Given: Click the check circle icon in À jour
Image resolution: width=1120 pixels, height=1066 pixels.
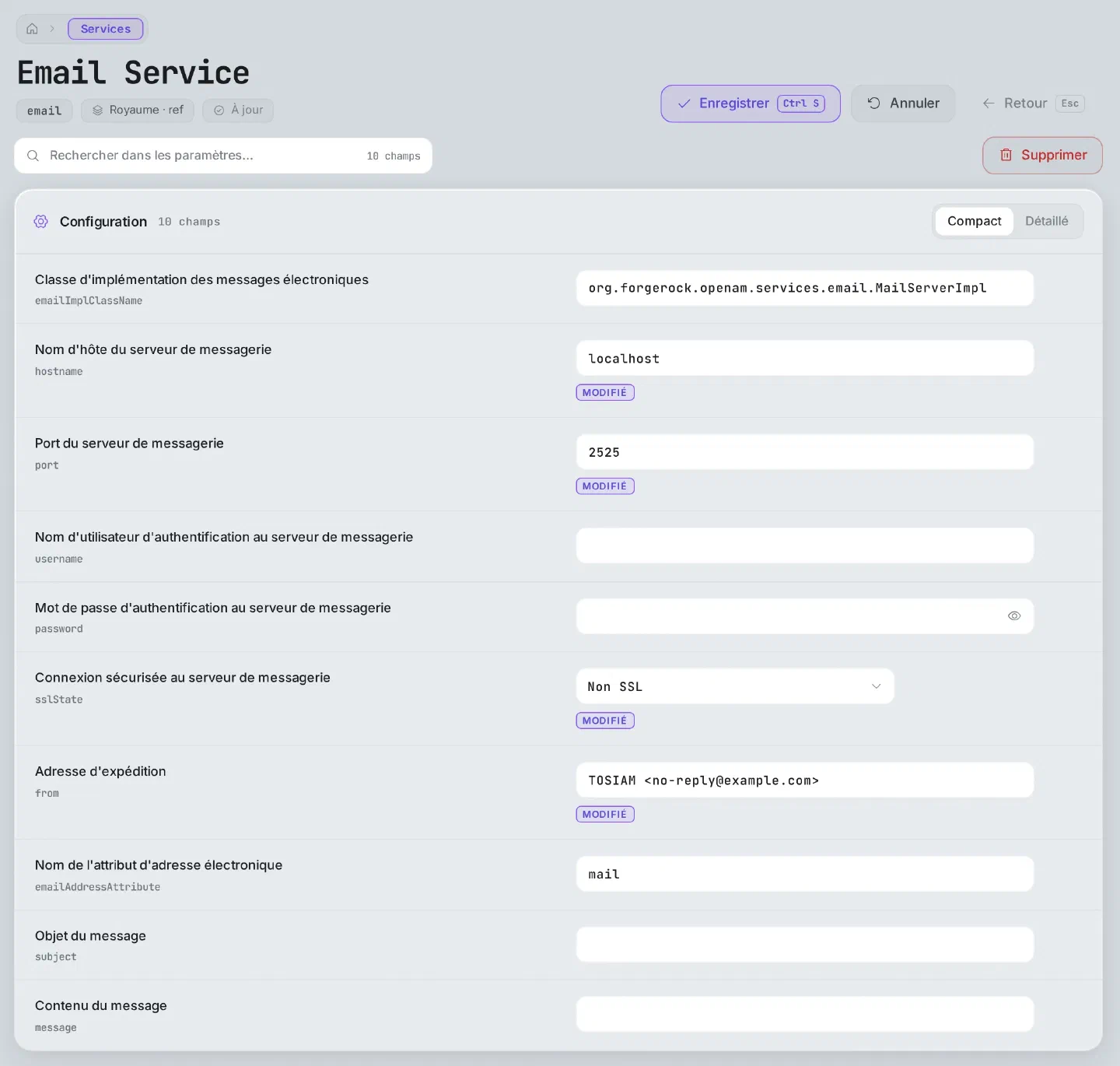Looking at the screenshot, I should 219,110.
